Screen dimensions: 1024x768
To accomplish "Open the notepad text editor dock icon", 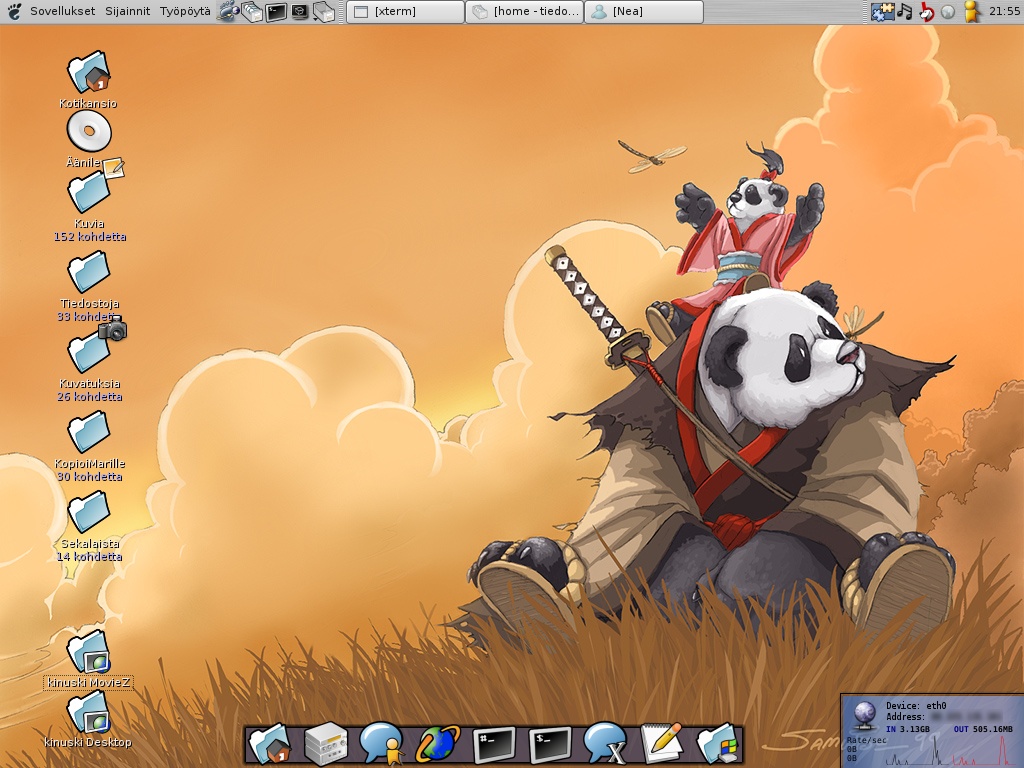I will click(662, 743).
